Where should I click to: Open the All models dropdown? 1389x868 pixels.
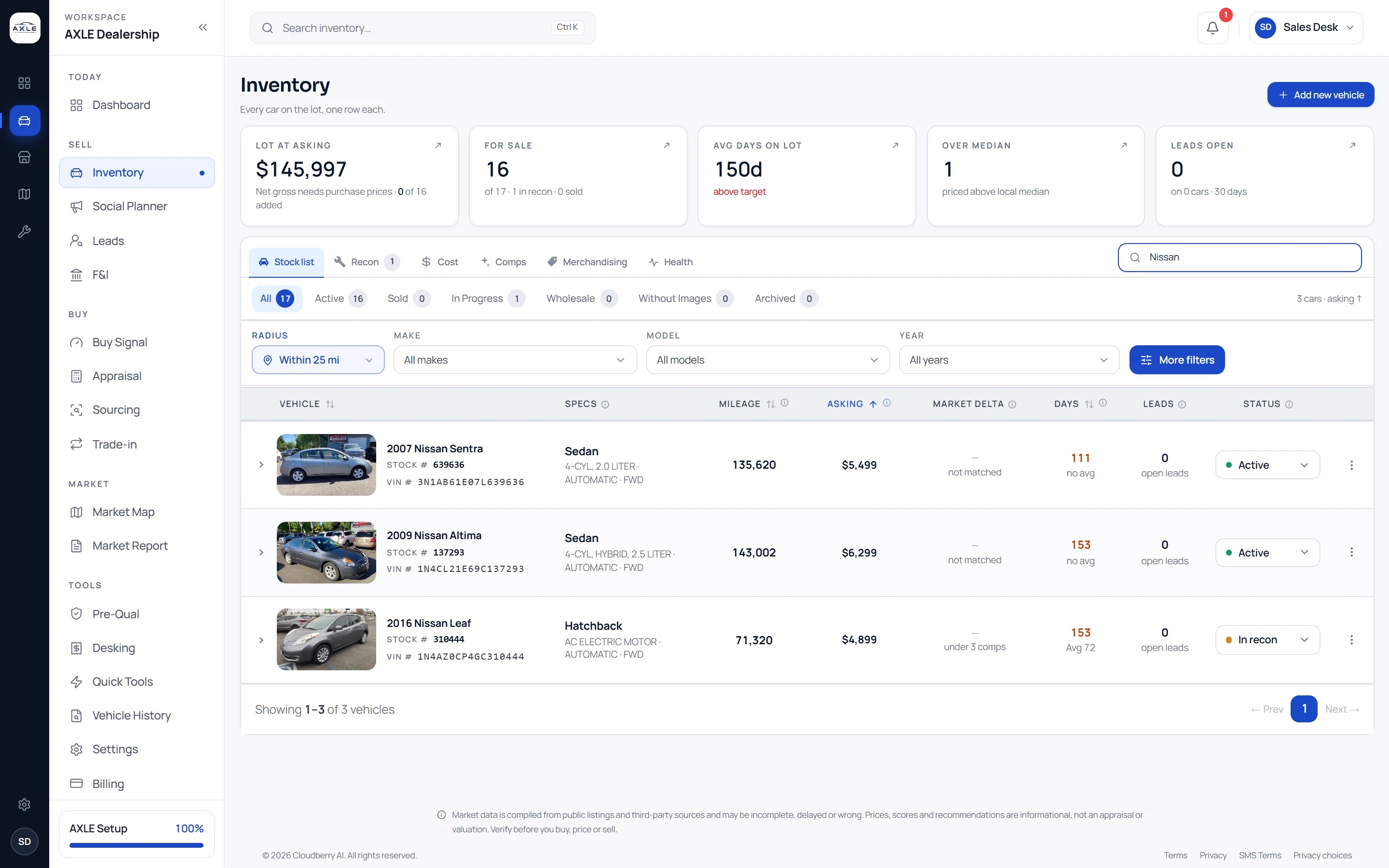(768, 360)
